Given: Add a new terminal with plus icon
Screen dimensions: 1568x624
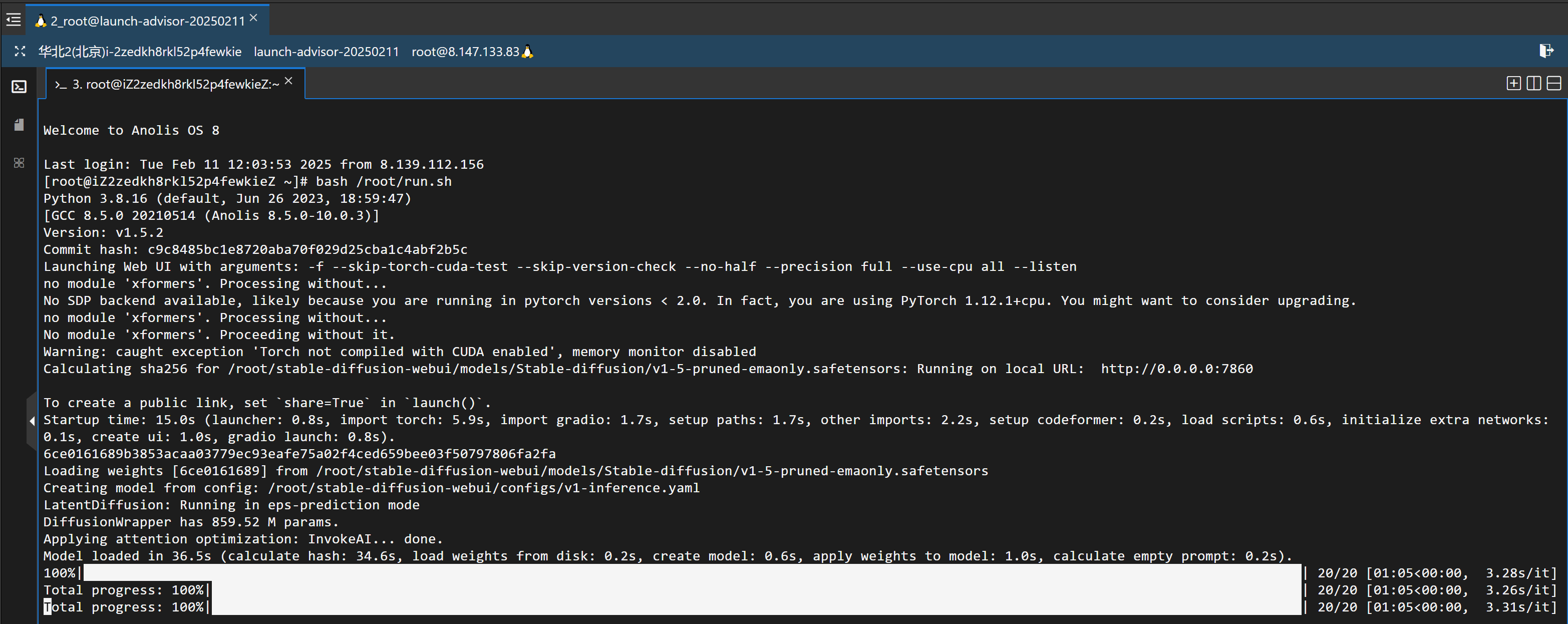Looking at the screenshot, I should click(x=1513, y=84).
